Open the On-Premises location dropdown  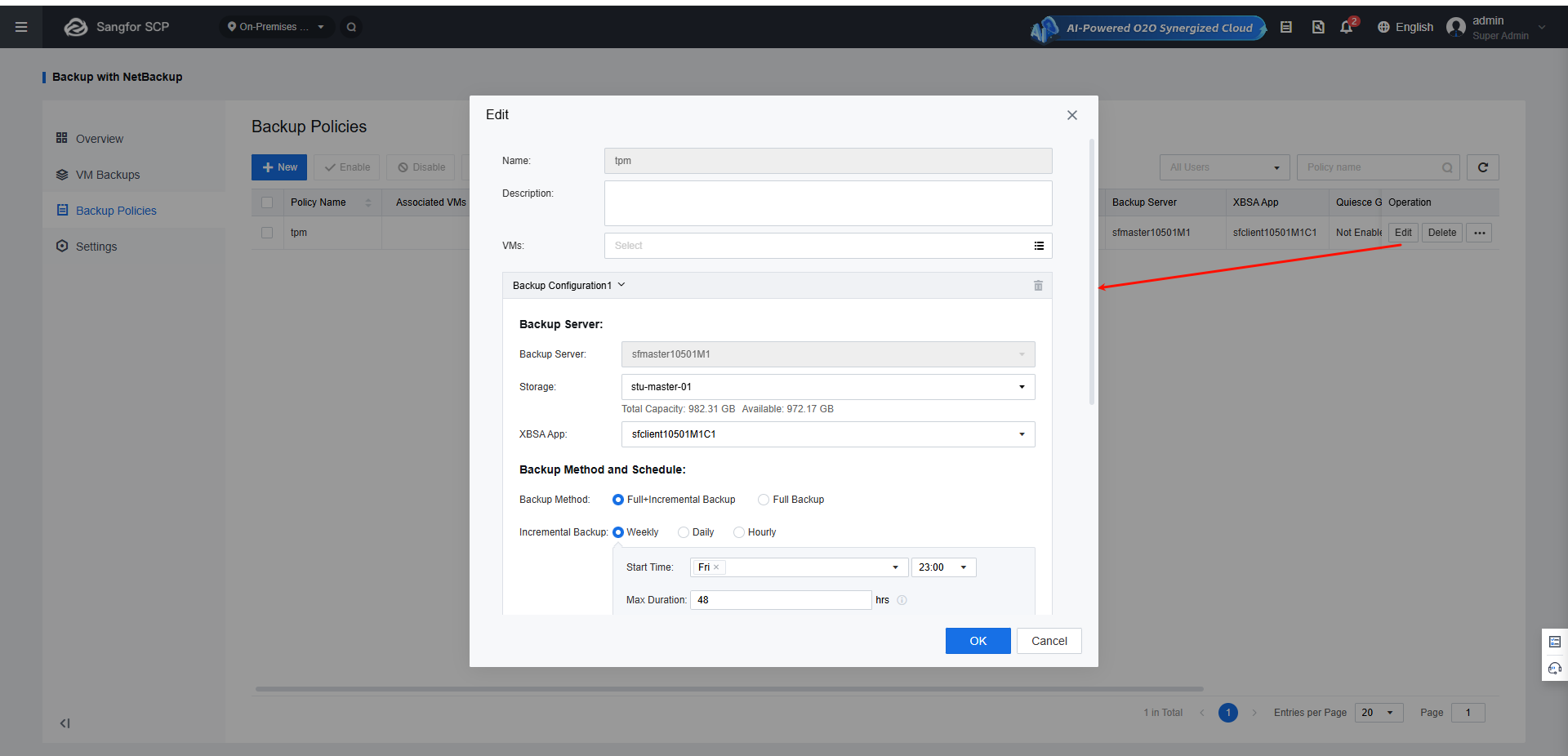coord(276,27)
